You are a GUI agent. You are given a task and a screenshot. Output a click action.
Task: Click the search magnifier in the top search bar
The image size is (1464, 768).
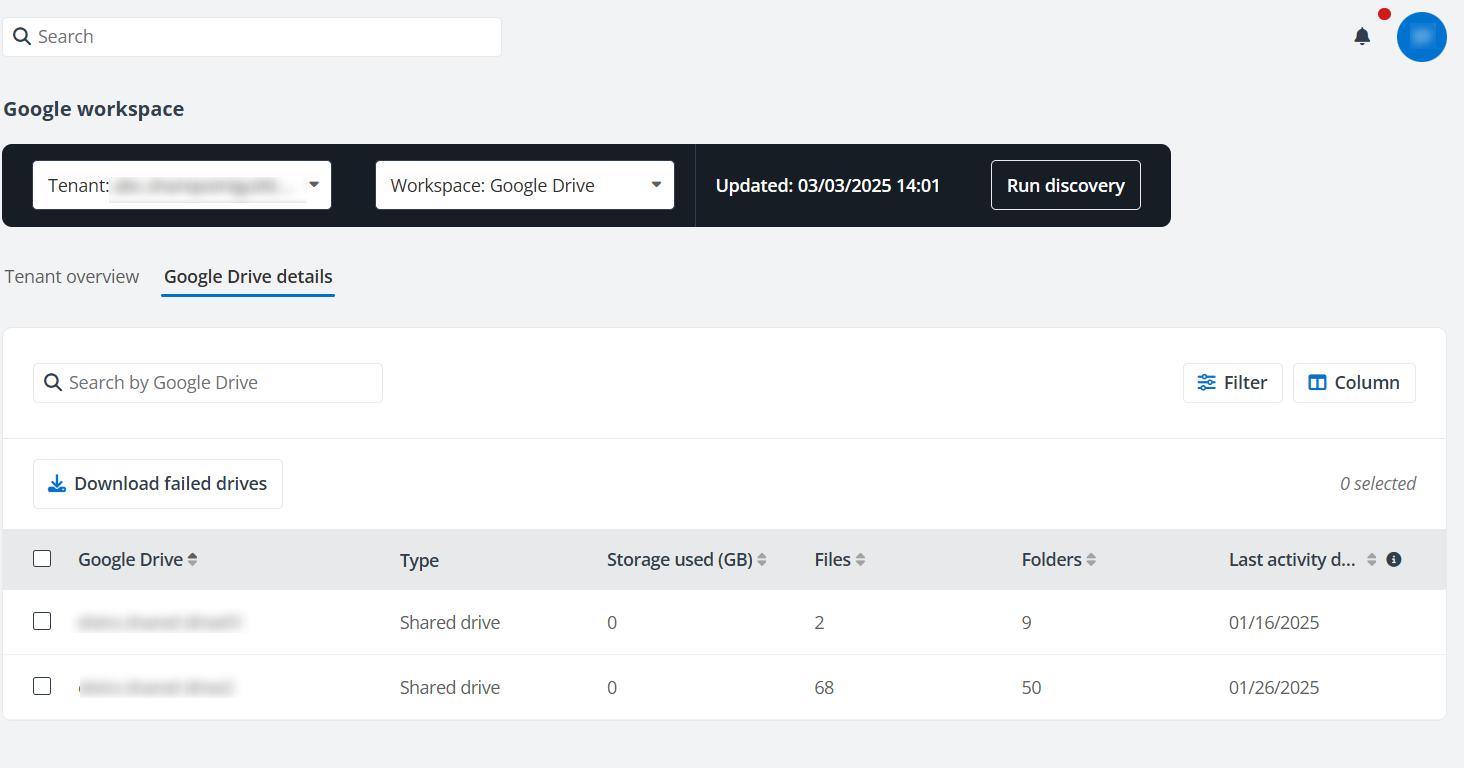point(22,36)
